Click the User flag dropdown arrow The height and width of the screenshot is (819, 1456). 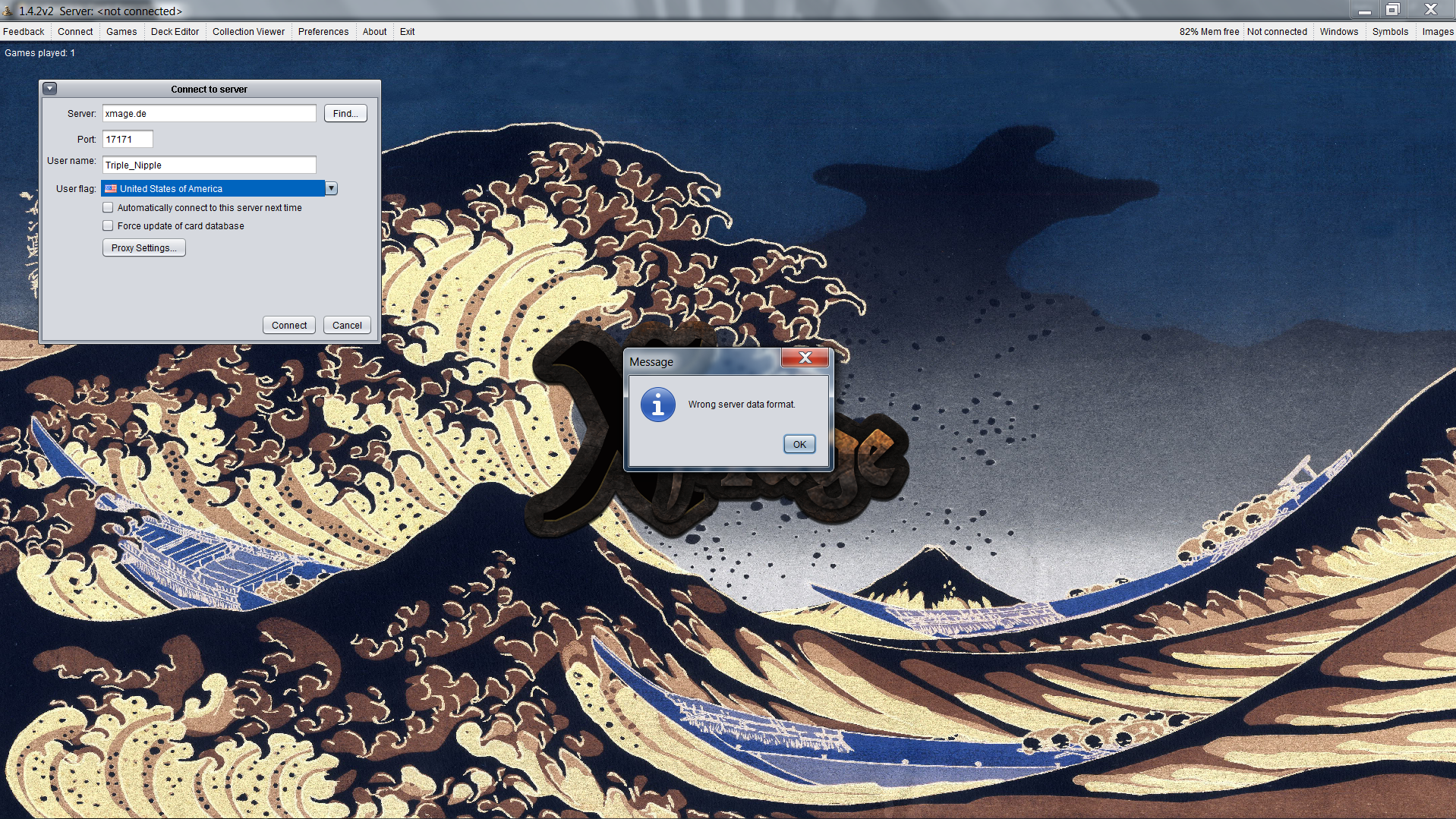pyautogui.click(x=331, y=188)
